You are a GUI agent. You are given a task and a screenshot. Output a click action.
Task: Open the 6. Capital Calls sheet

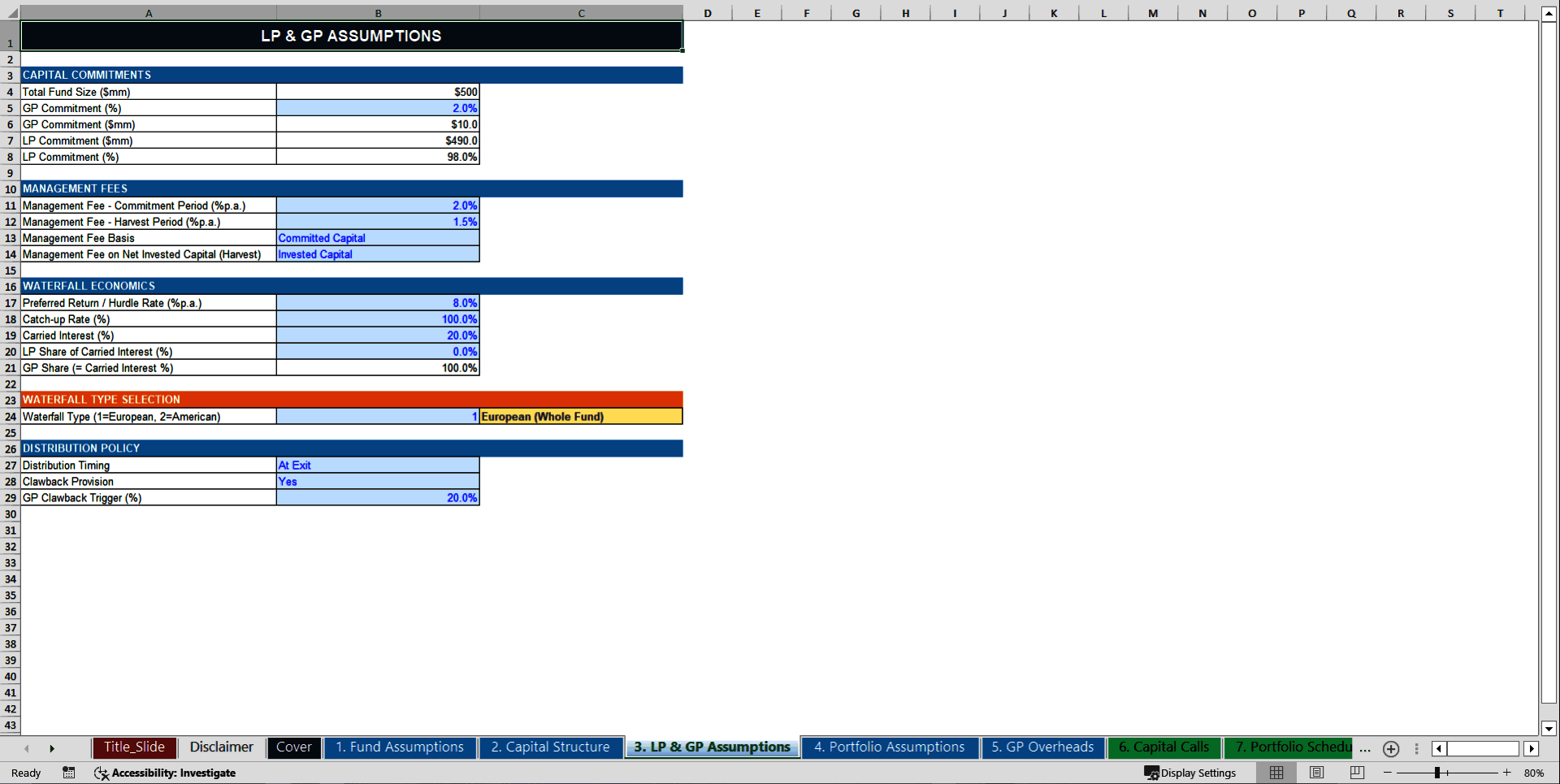[1163, 747]
